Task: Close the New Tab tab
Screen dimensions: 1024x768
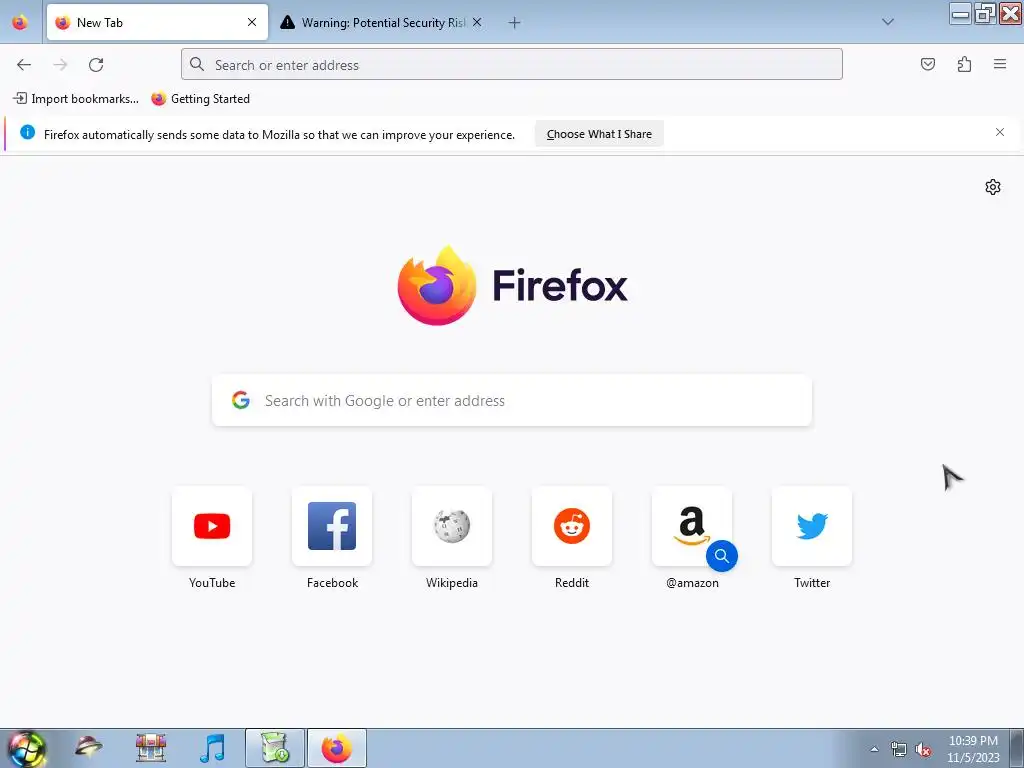Action: click(251, 22)
